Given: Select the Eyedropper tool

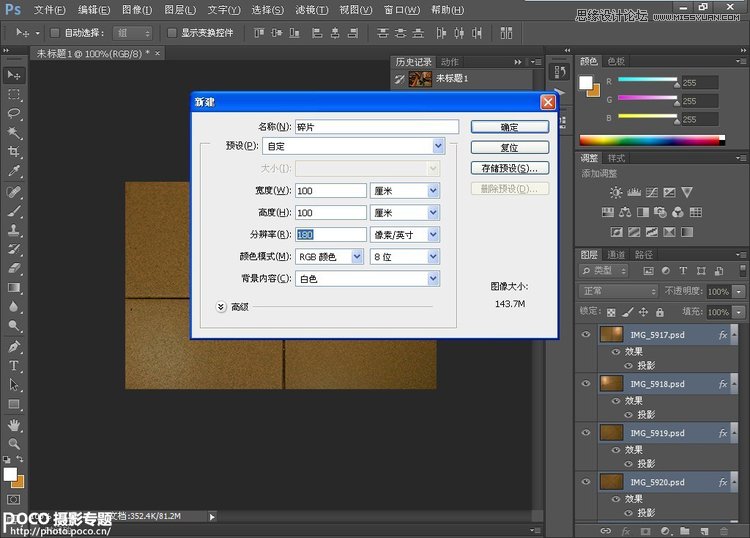Looking at the screenshot, I should [14, 171].
